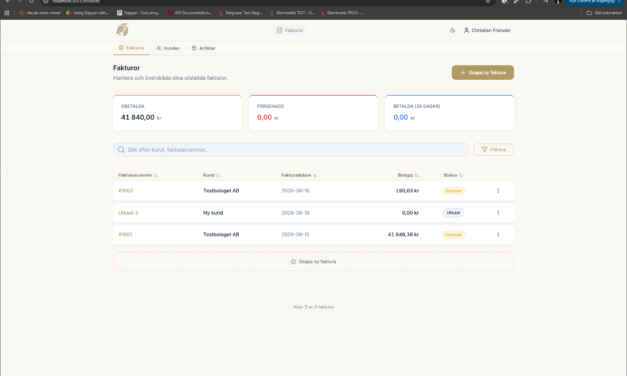Switch to the Artiklar tab
The width and height of the screenshot is (627, 376).
pyautogui.click(x=204, y=48)
